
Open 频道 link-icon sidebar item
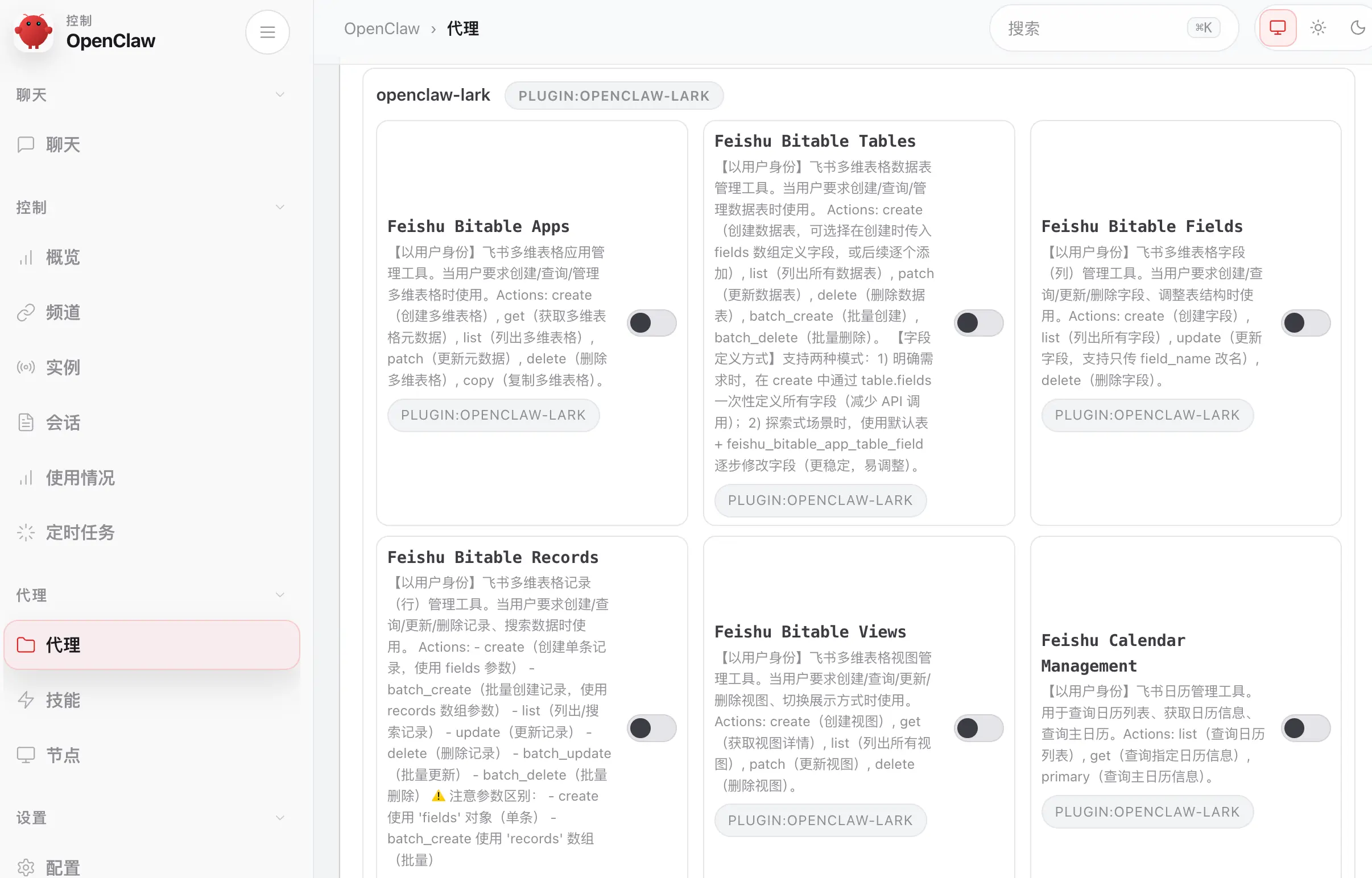click(x=63, y=312)
